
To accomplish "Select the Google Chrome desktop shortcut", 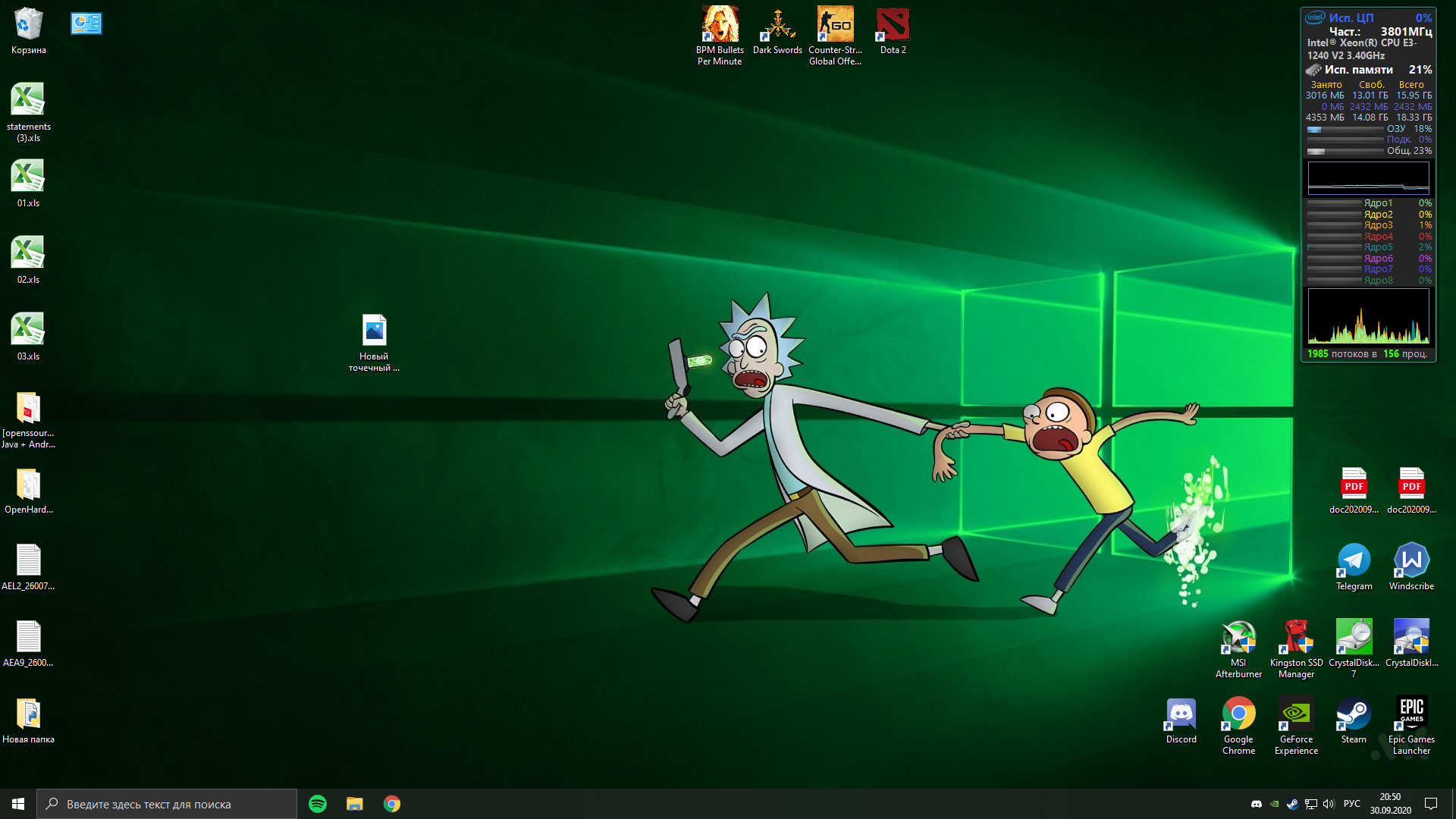I will 1238,726.
